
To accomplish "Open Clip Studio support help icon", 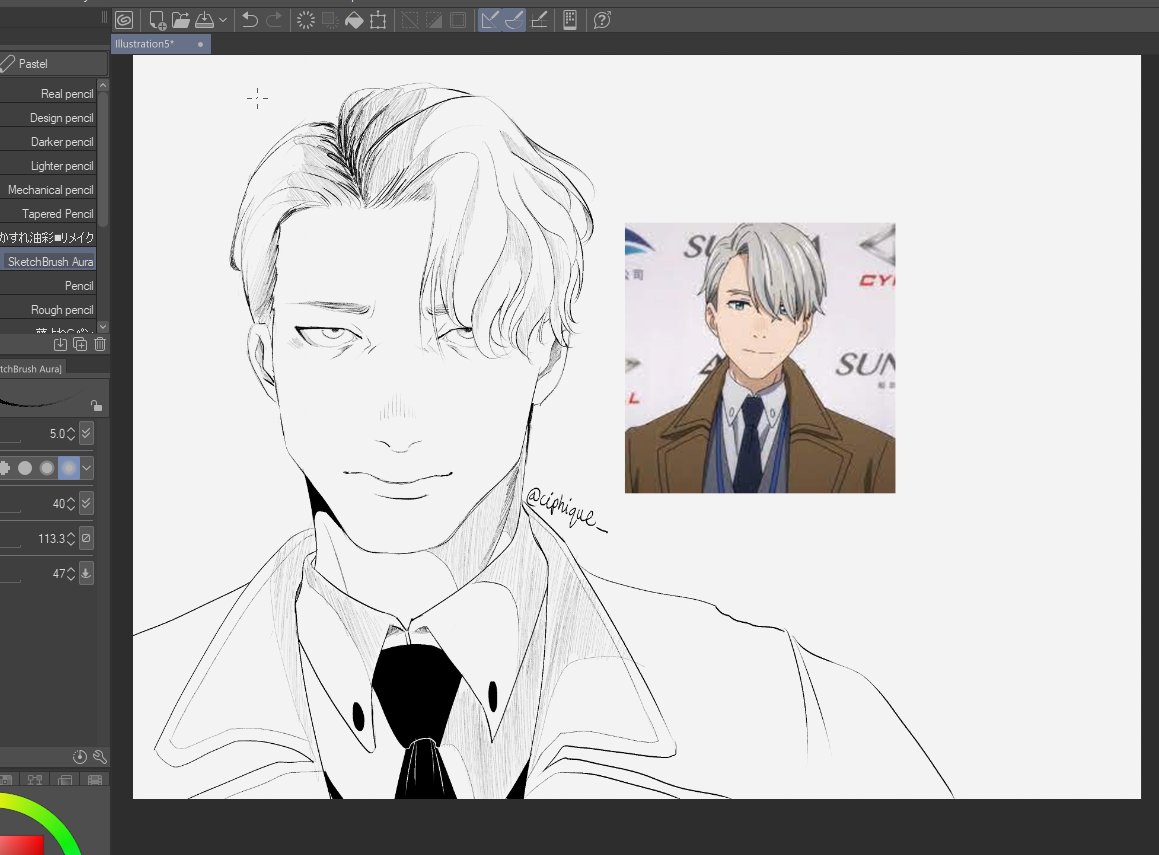I will pyautogui.click(x=602, y=20).
